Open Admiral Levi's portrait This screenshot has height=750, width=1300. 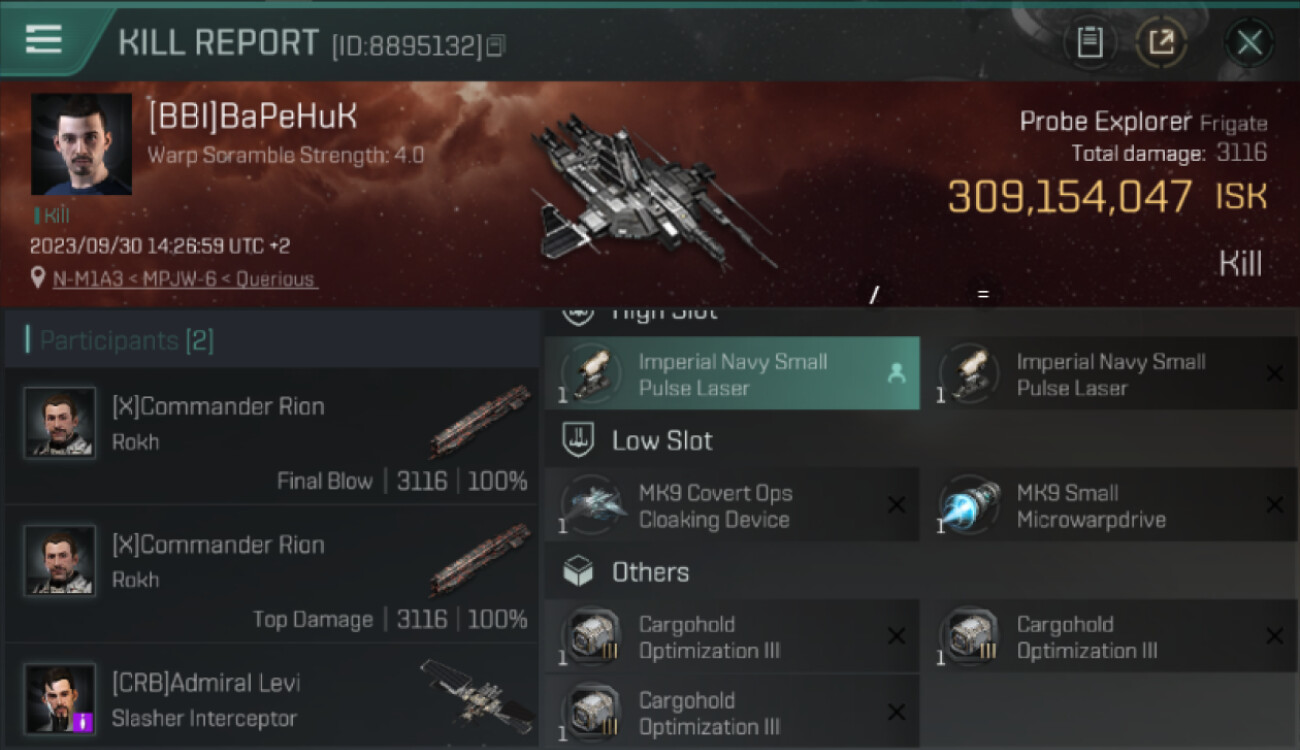pos(60,698)
